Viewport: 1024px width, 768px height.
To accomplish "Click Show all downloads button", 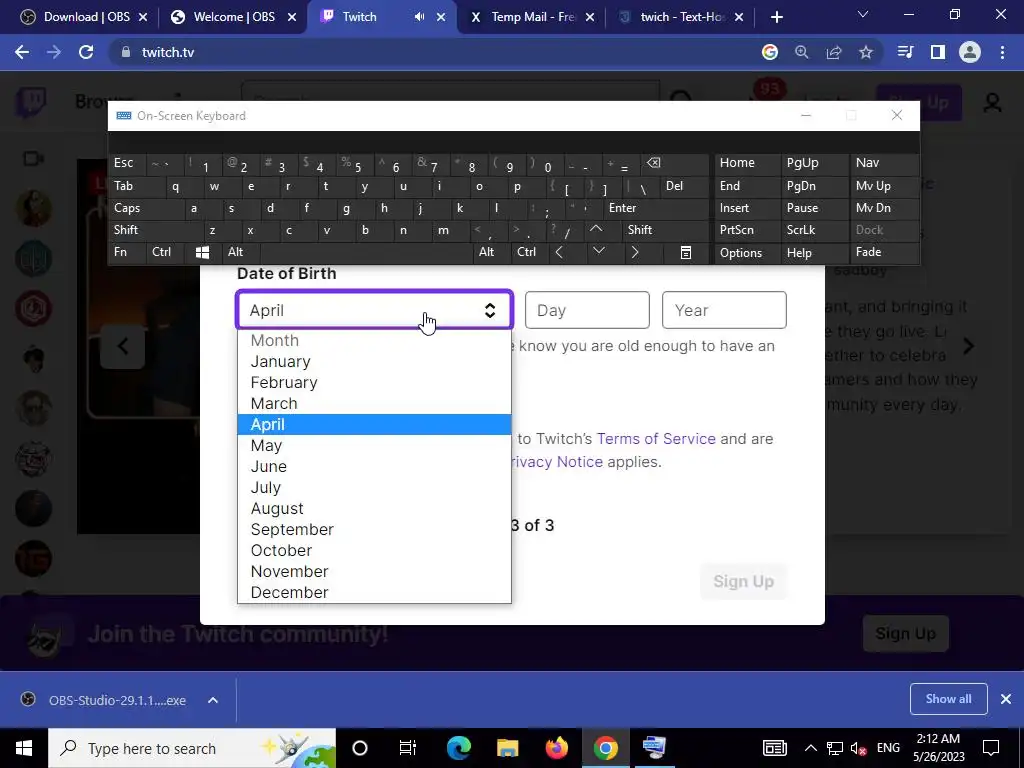I will (948, 699).
